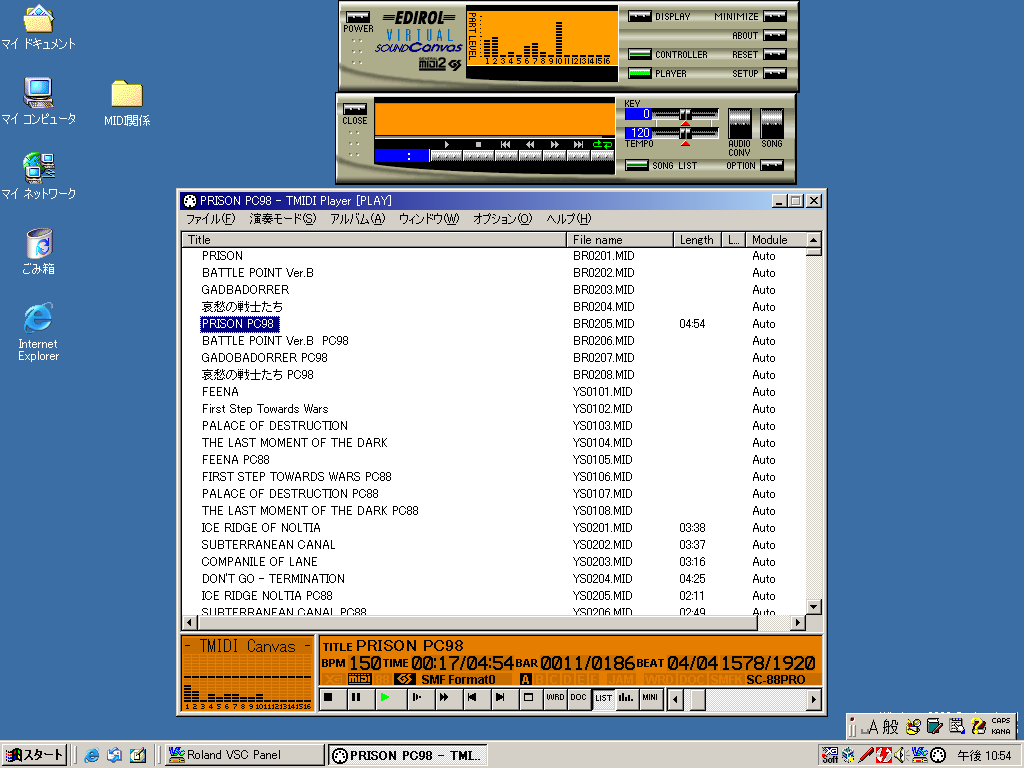Click the ABOUT button on Sound Canvas
The width and height of the screenshot is (1024, 768).
pyautogui.click(x=775, y=35)
